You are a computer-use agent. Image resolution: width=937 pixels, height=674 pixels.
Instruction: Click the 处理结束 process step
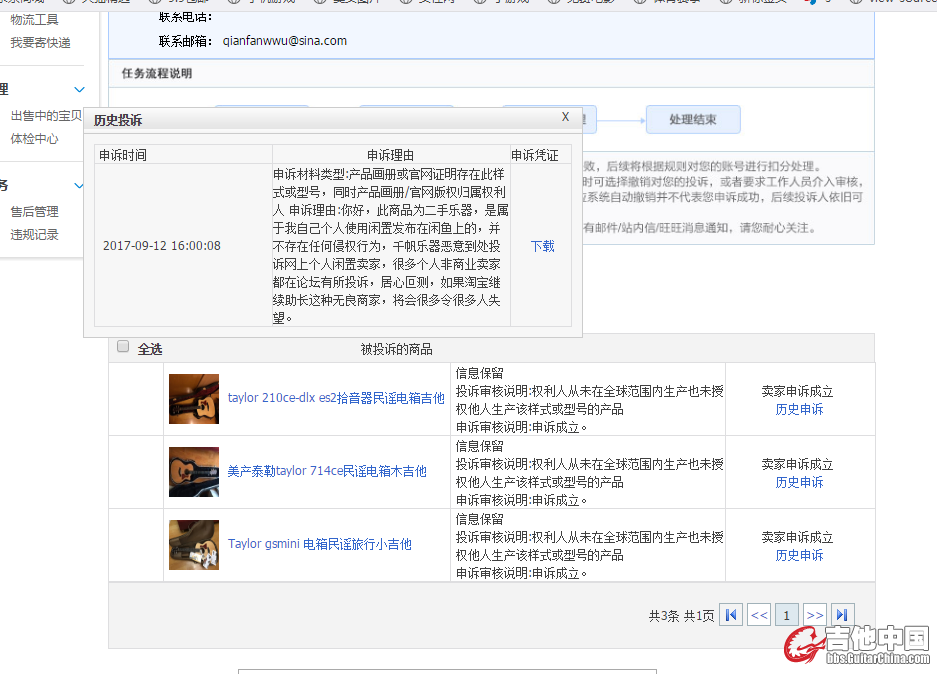pos(693,120)
